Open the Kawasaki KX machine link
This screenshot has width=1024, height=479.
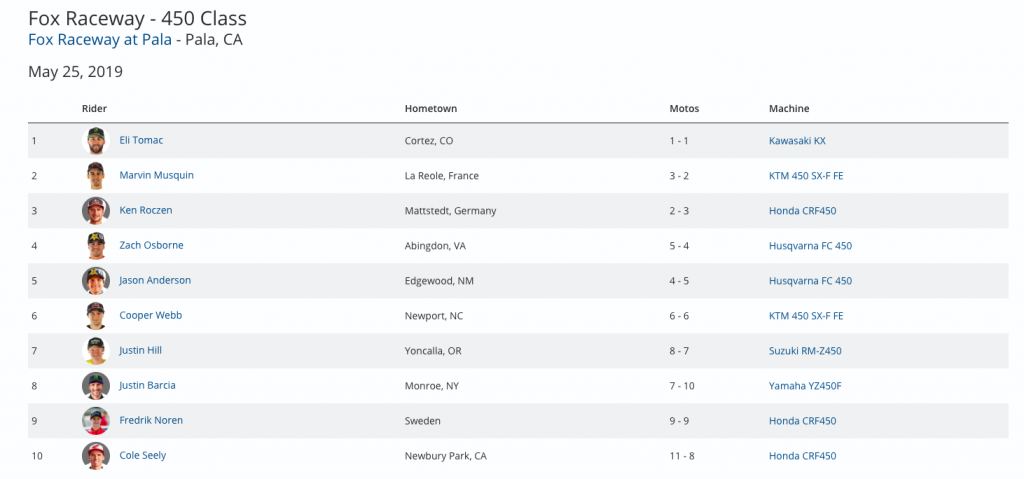click(x=797, y=141)
